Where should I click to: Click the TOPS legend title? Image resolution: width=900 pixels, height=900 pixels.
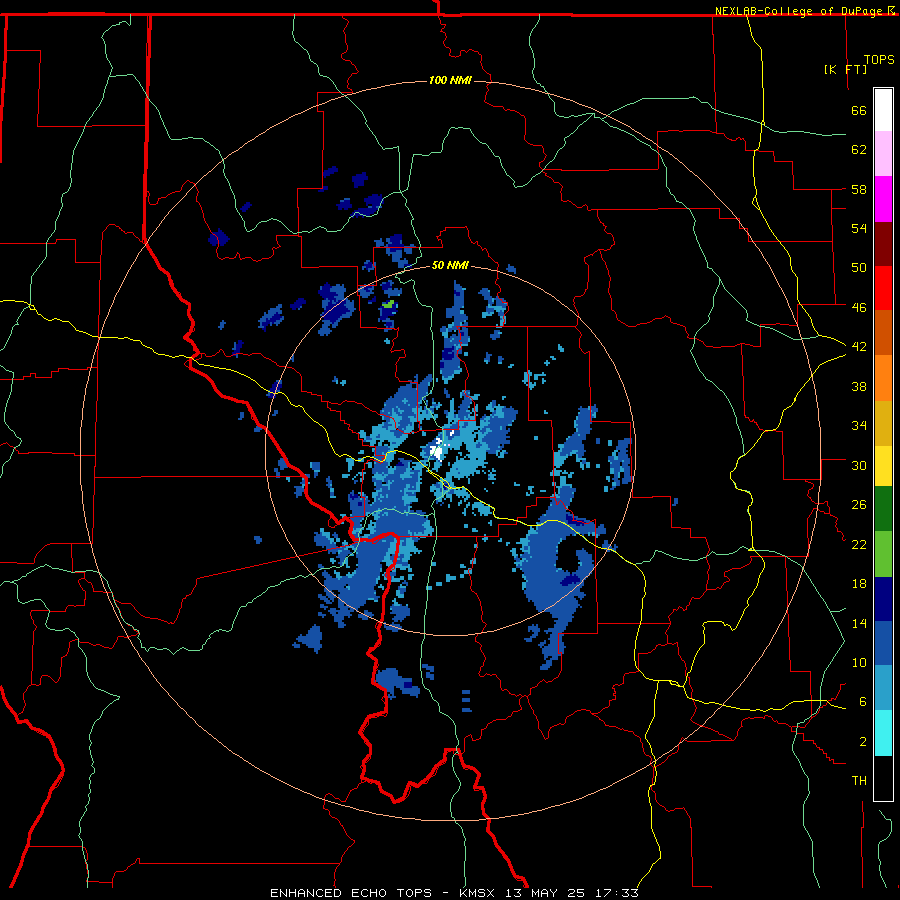tap(879, 59)
